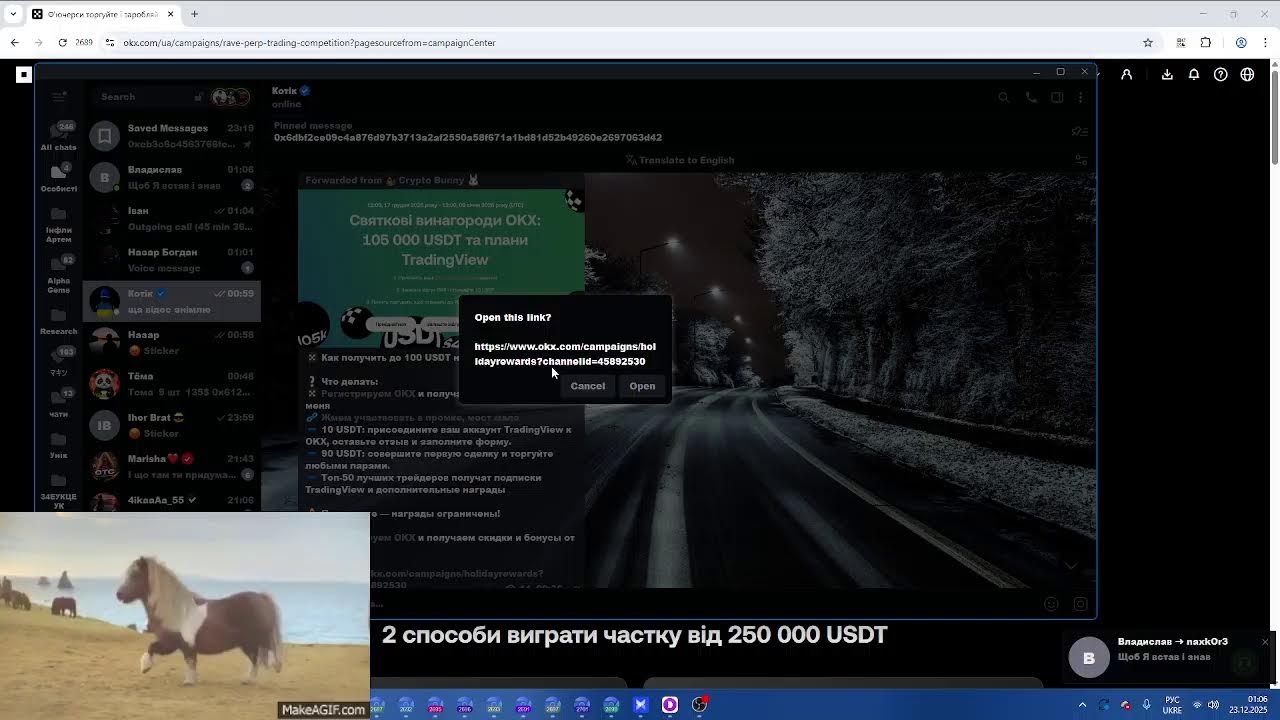
Task: Open Chrome extensions puzzle icon
Action: 1206,43
